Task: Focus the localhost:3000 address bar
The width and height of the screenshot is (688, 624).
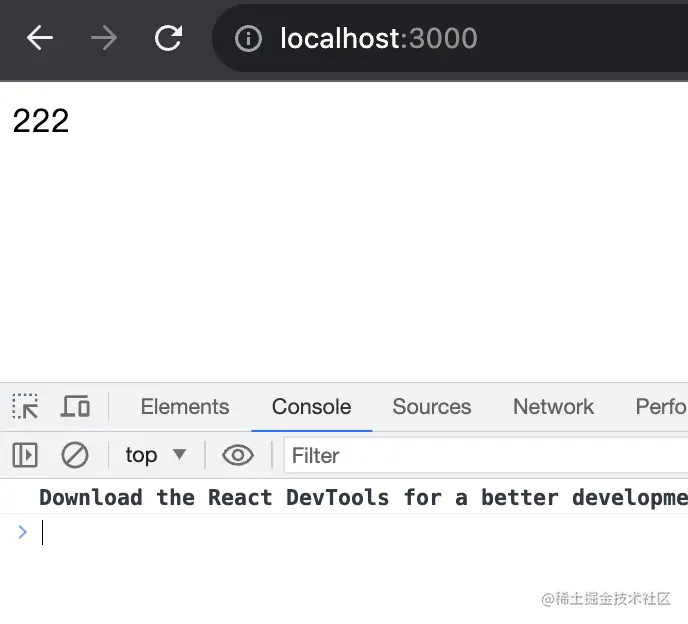Action: [x=450, y=38]
